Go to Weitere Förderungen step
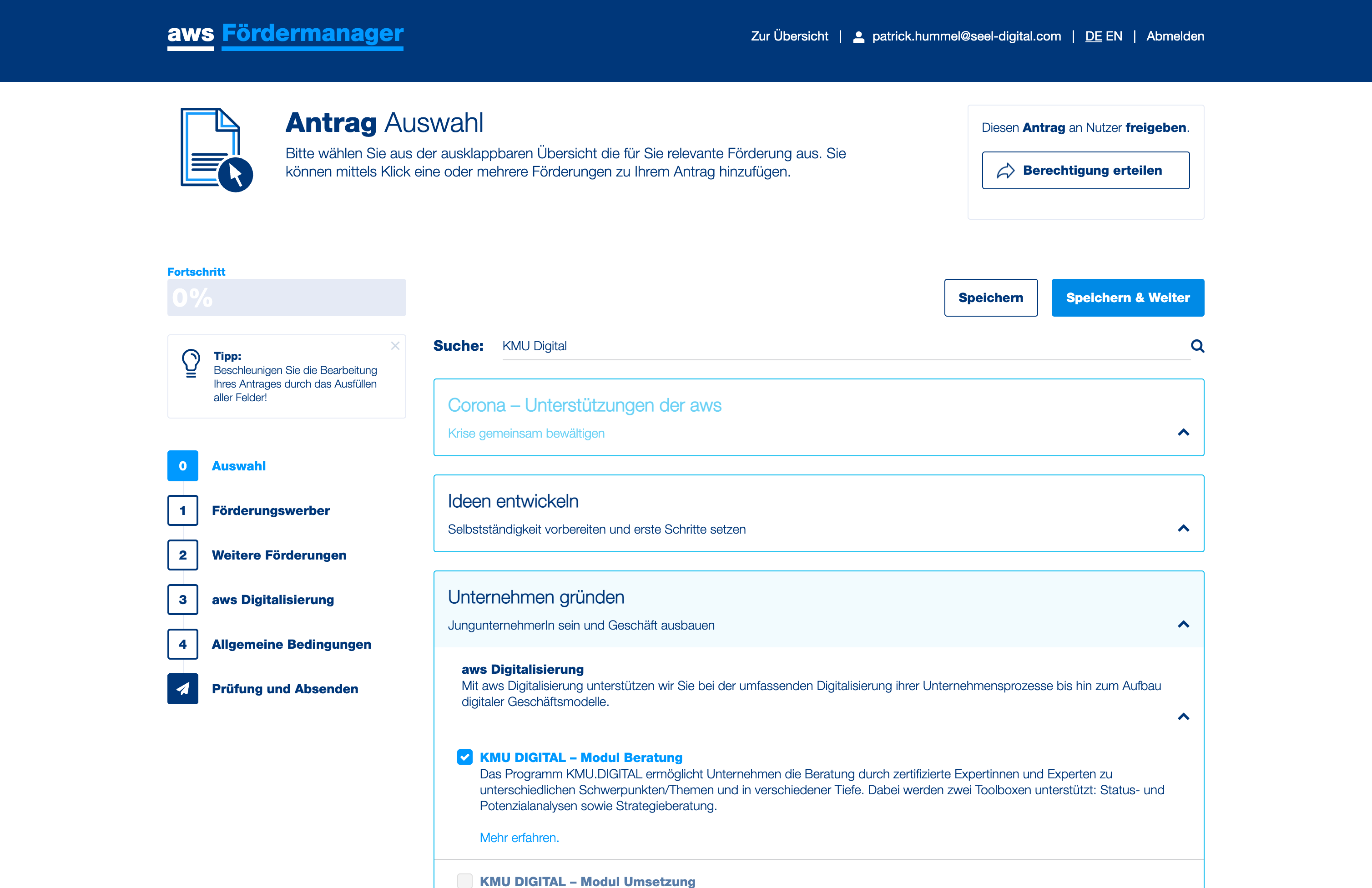Image resolution: width=1372 pixels, height=888 pixels. coord(279,555)
